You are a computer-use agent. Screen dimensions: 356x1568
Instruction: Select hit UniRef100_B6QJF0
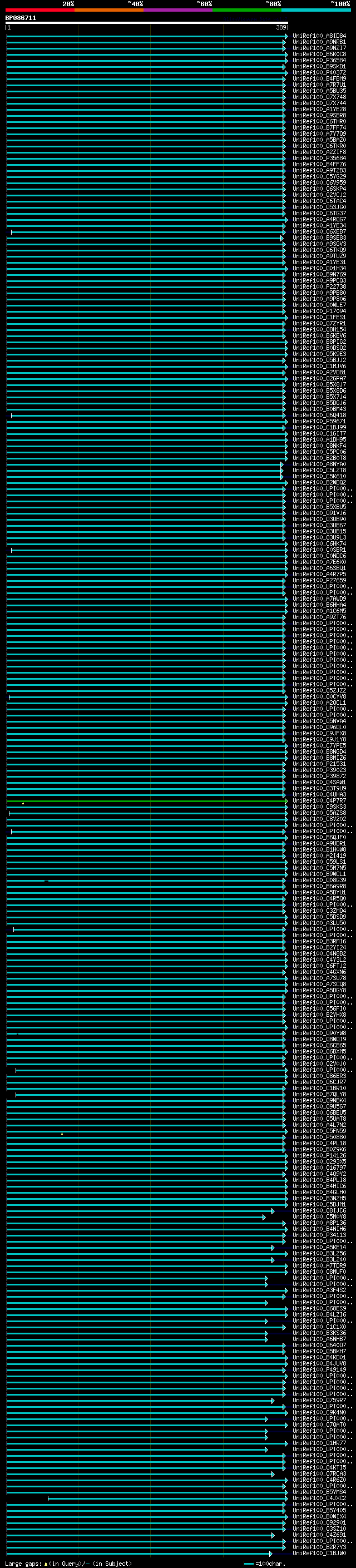click(x=319, y=838)
